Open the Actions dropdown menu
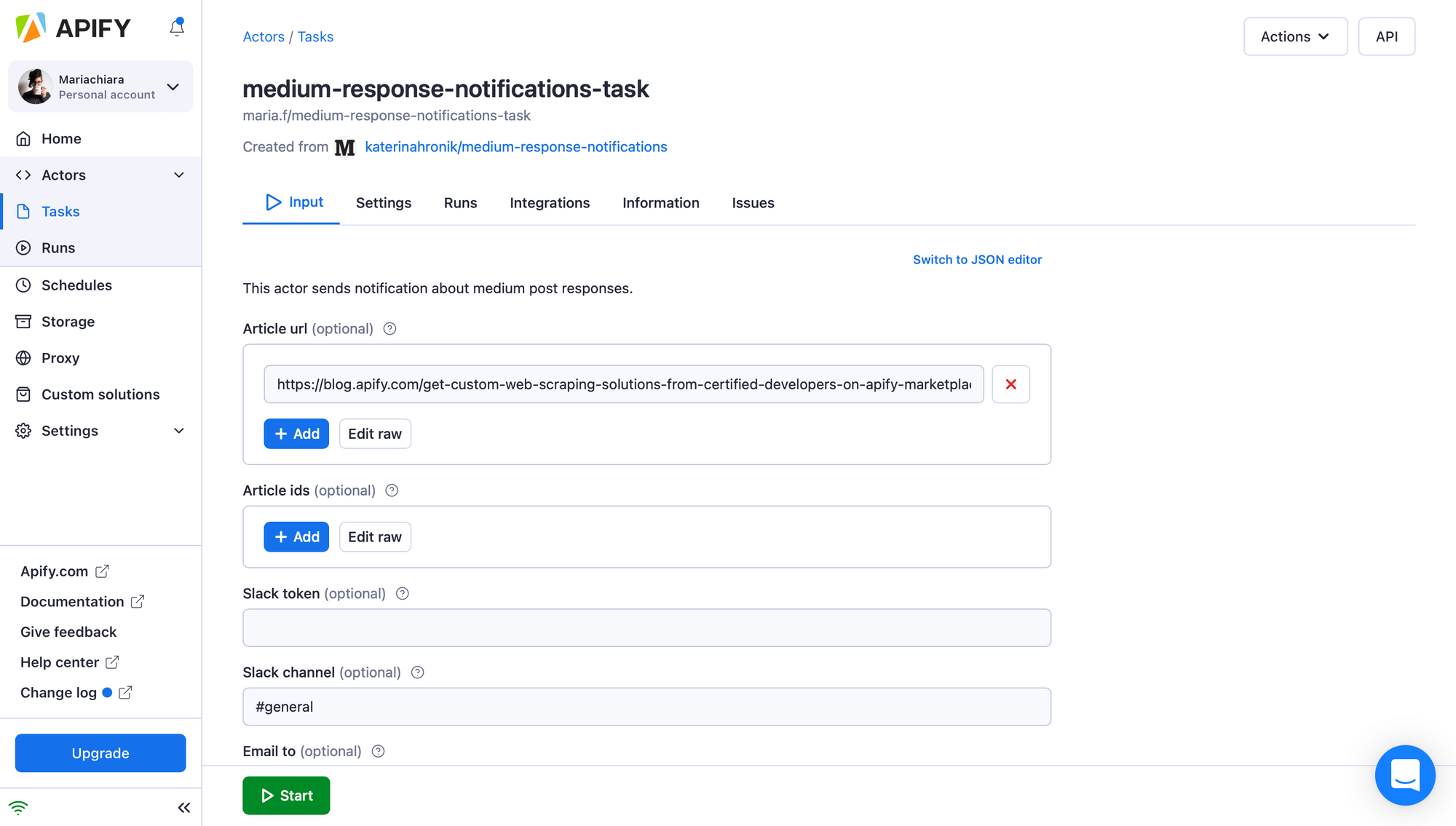Viewport: 1456px width, 826px height. coord(1295,36)
